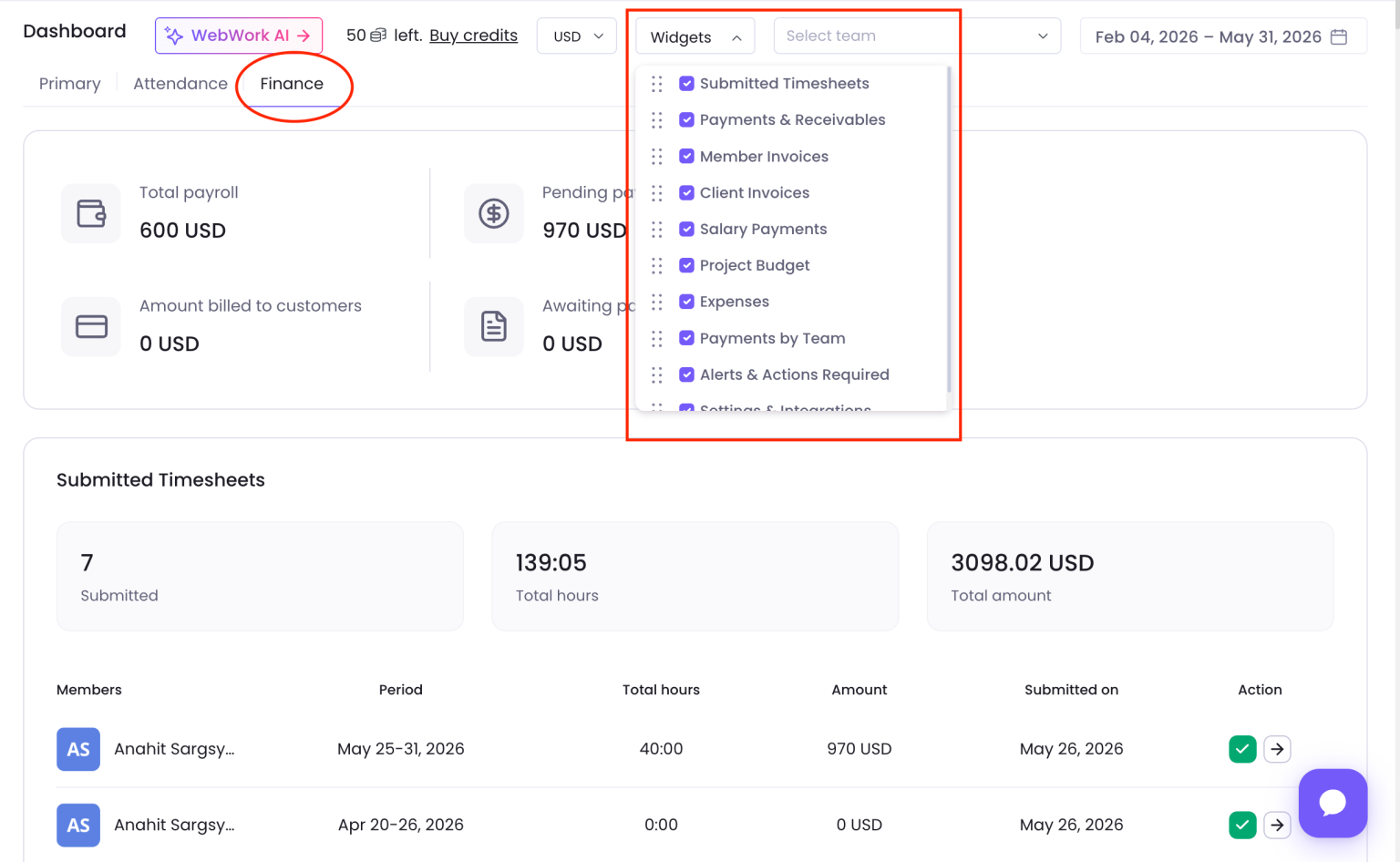Click the Buy credits link
This screenshot has width=1400, height=862.
(x=473, y=36)
